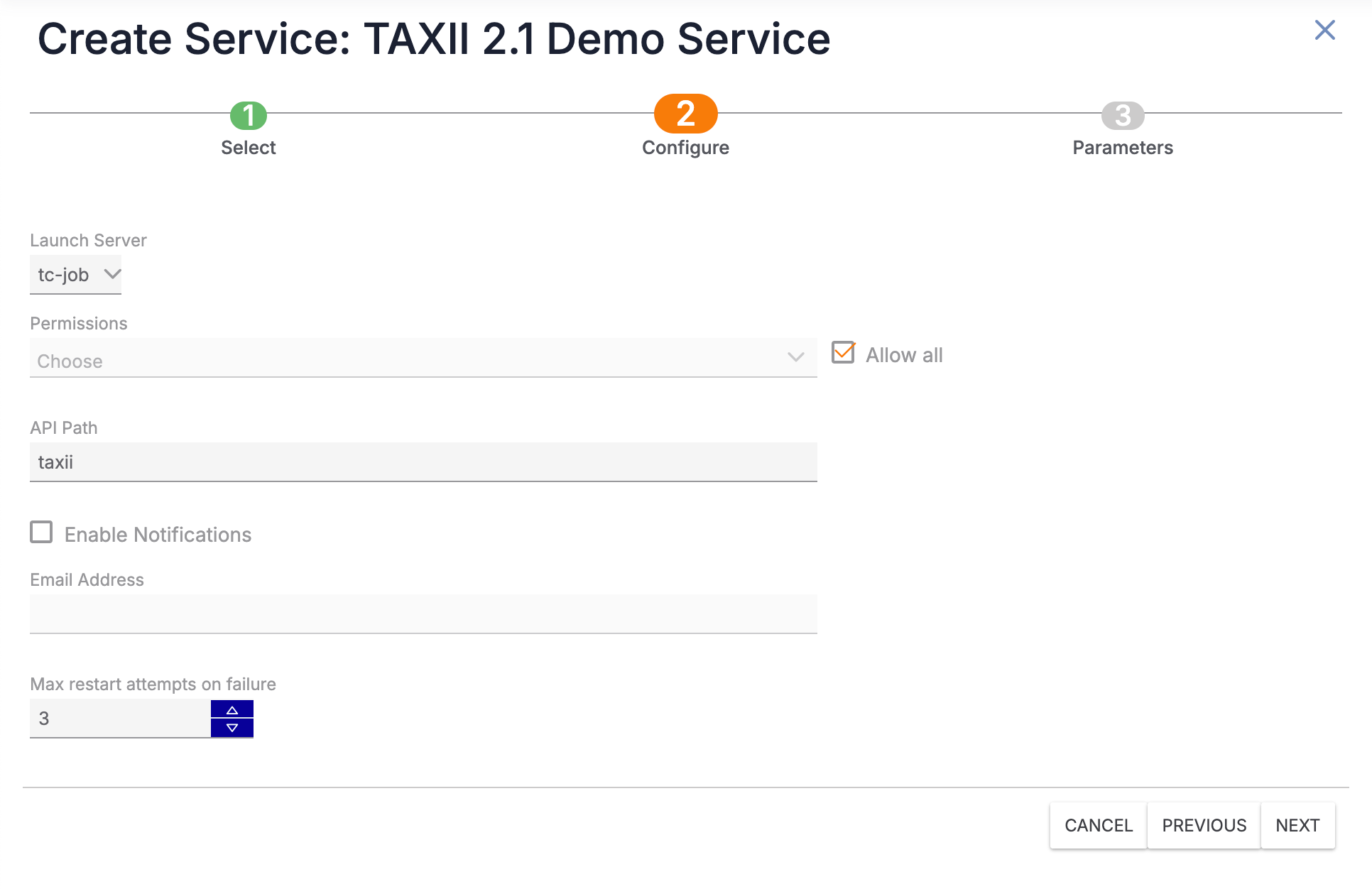Click the step 1 Select icon
Screen dimensions: 1372x889
click(x=247, y=113)
